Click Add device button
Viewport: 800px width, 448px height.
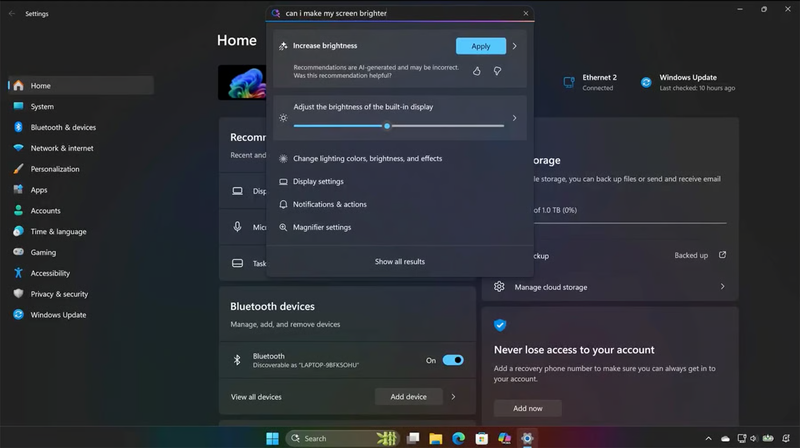409,396
